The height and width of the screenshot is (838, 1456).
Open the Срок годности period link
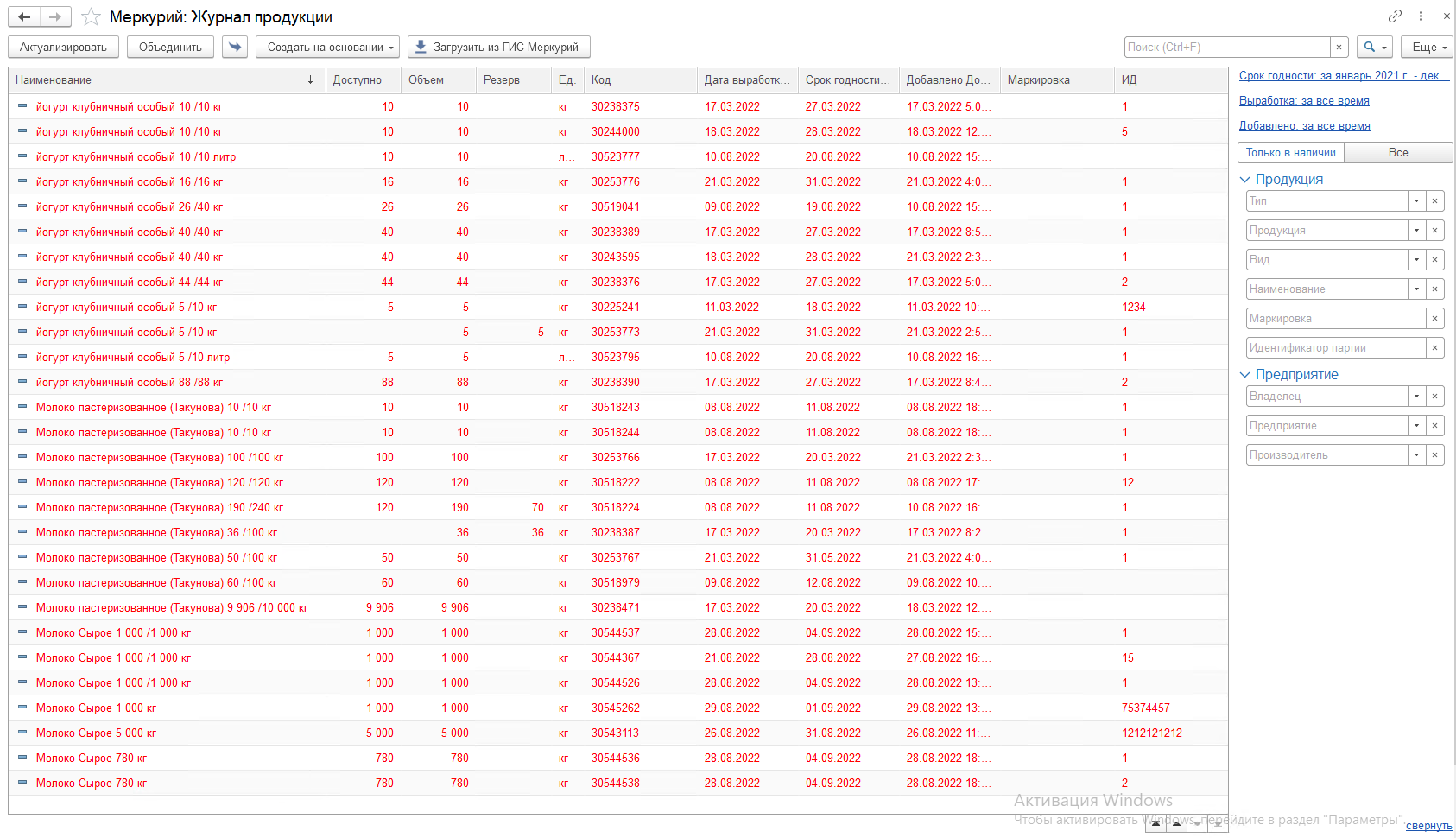(1344, 76)
